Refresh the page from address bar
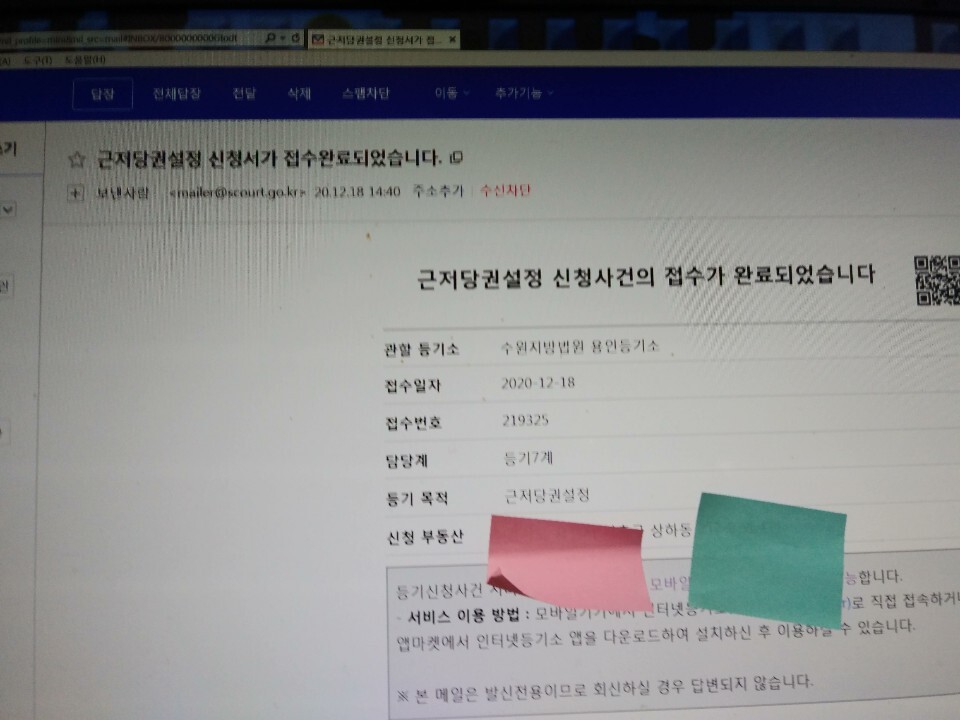This screenshot has width=960, height=720. [296, 38]
